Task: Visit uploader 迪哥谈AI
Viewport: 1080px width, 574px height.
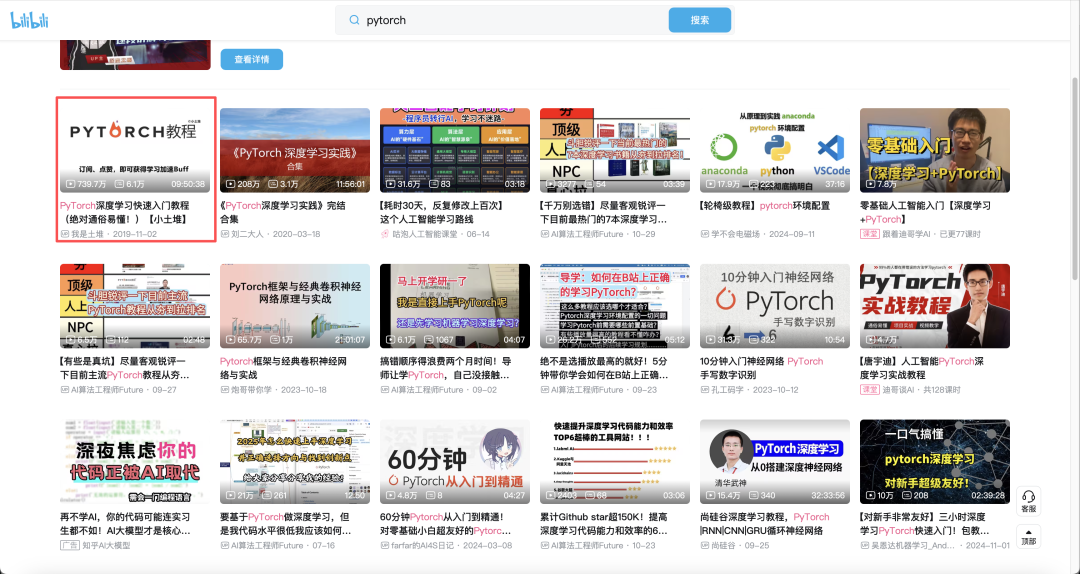Action: (x=898, y=389)
